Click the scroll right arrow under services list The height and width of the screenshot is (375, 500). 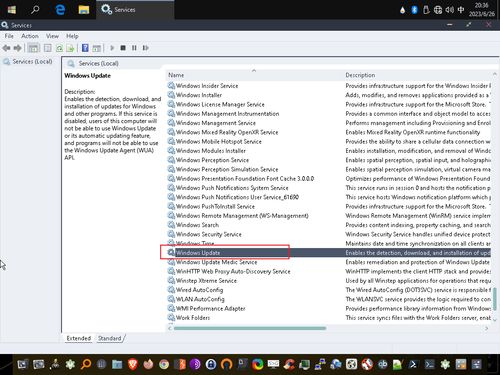(487, 328)
